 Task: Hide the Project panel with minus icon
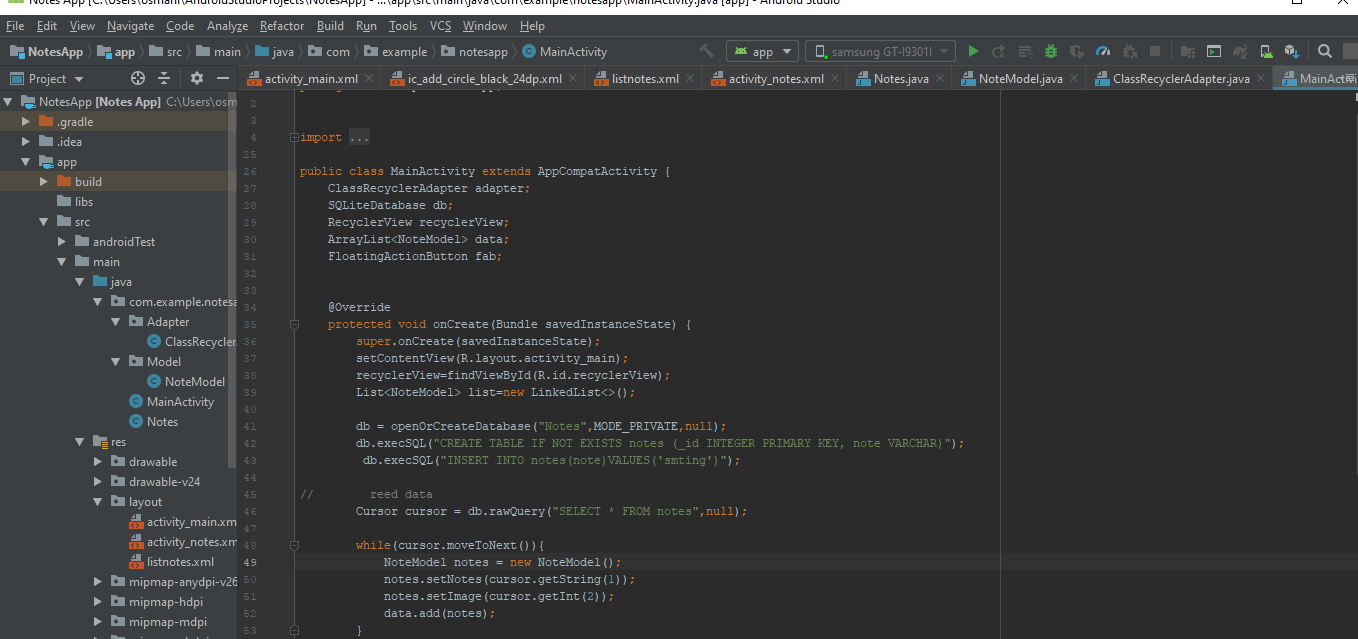point(222,78)
